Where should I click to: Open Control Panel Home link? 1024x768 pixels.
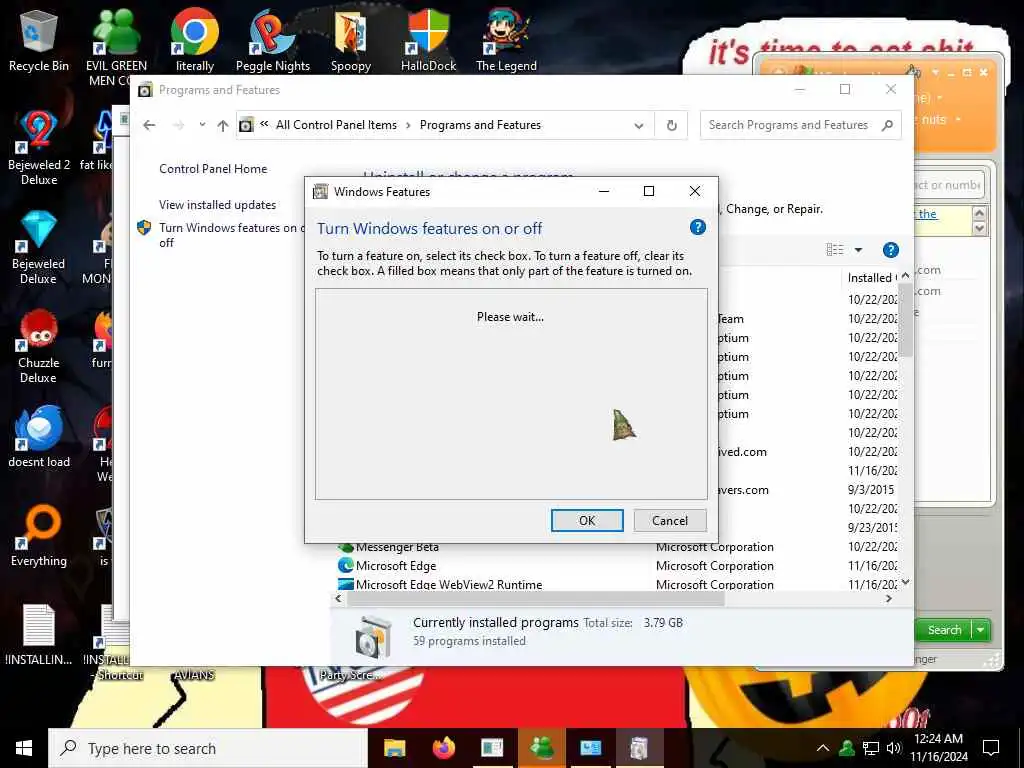[x=213, y=168]
